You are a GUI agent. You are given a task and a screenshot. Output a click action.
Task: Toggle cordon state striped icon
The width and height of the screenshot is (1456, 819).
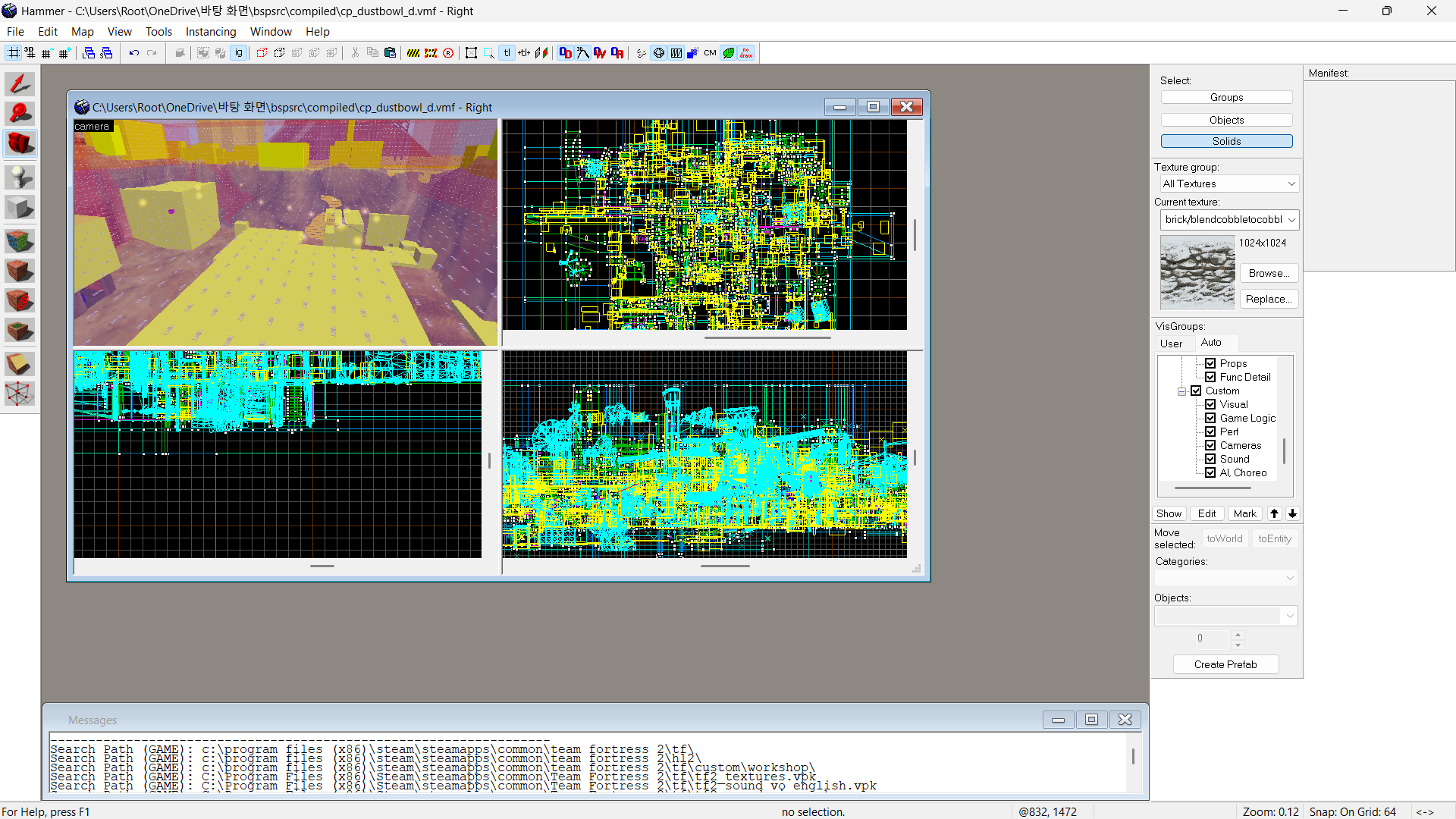(413, 53)
